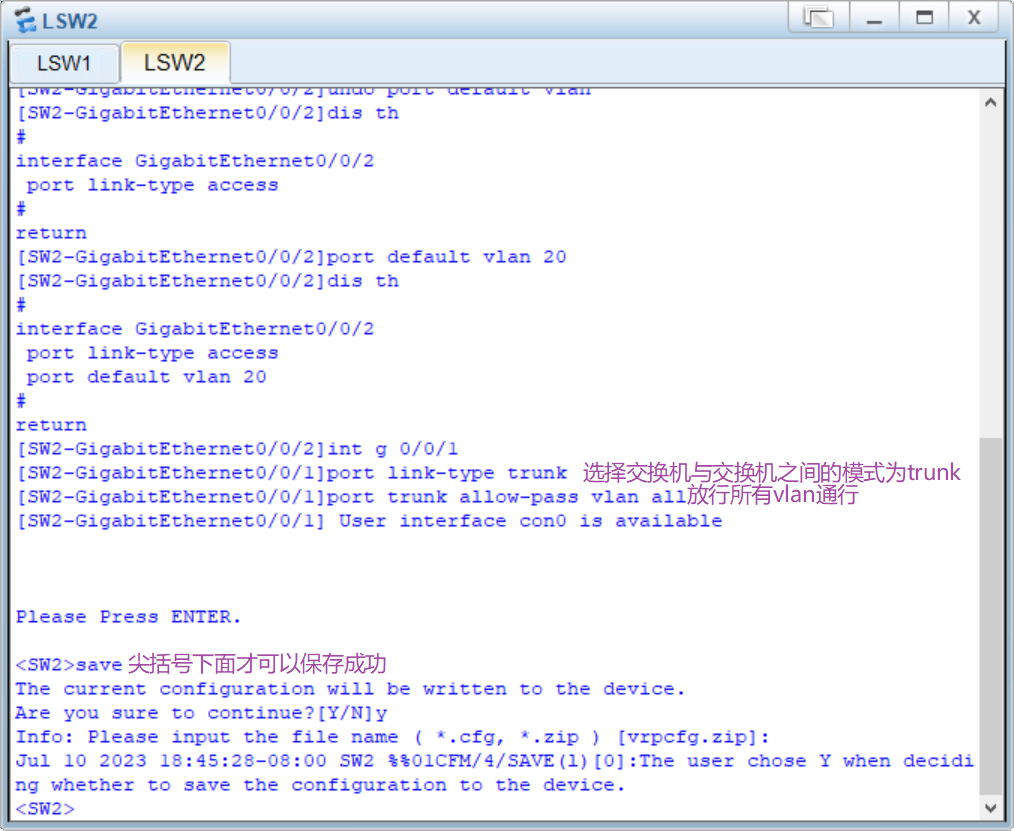
Task: Minimize the LSW2 window
Action: [874, 17]
